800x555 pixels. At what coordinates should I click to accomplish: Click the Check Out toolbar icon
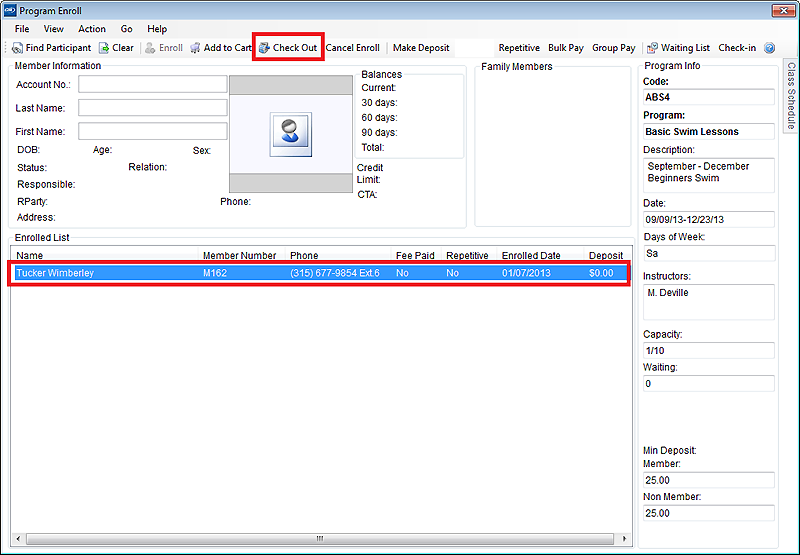click(264, 48)
